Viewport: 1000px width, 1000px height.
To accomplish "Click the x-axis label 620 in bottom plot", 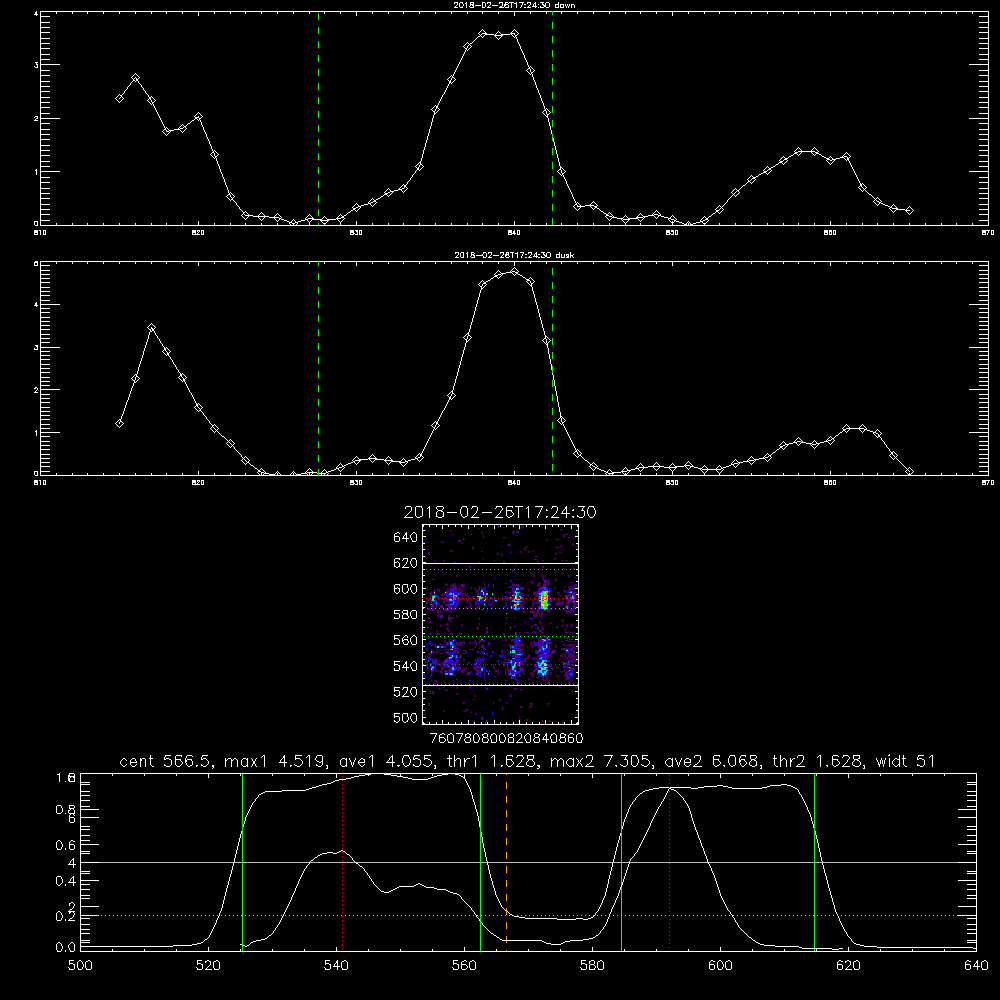I will [x=849, y=965].
